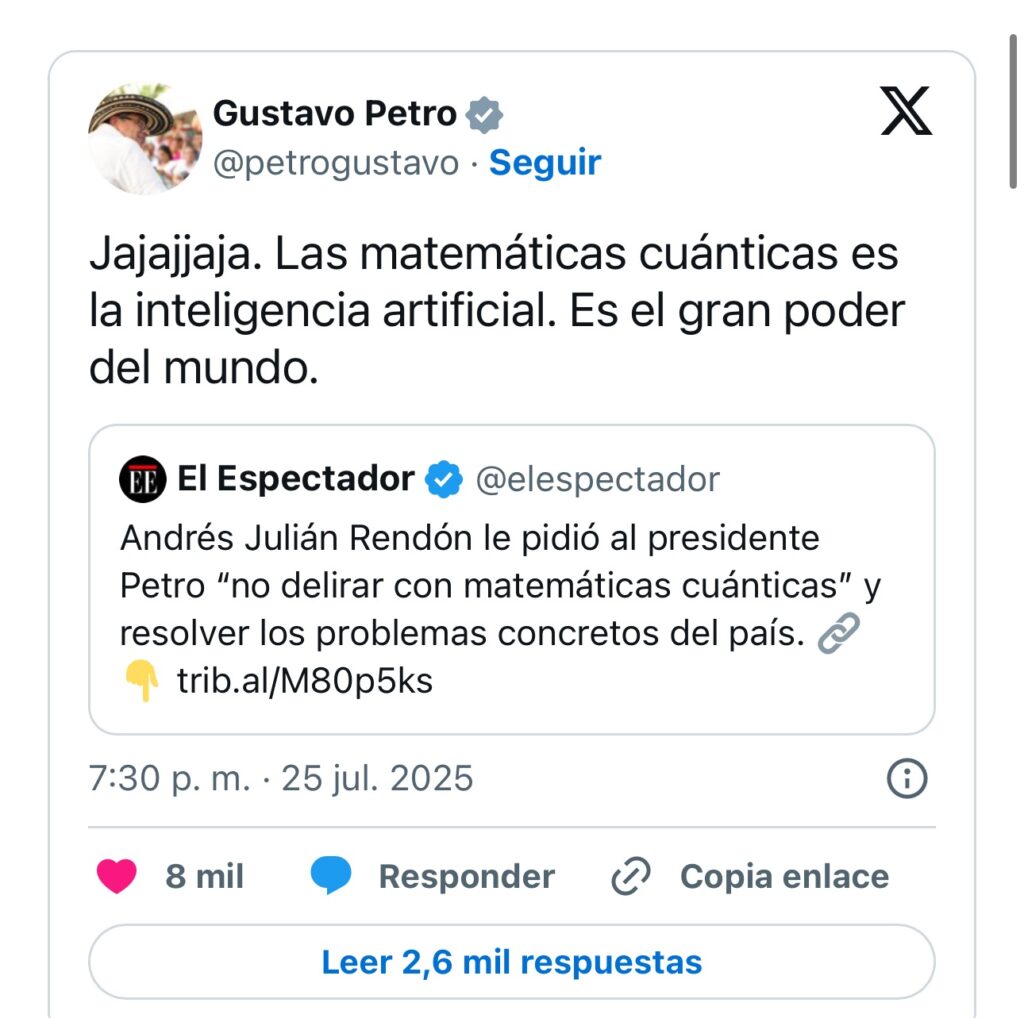Open the Gustavo Petro display name
Screen dimensions: 1024x1018
point(334,114)
